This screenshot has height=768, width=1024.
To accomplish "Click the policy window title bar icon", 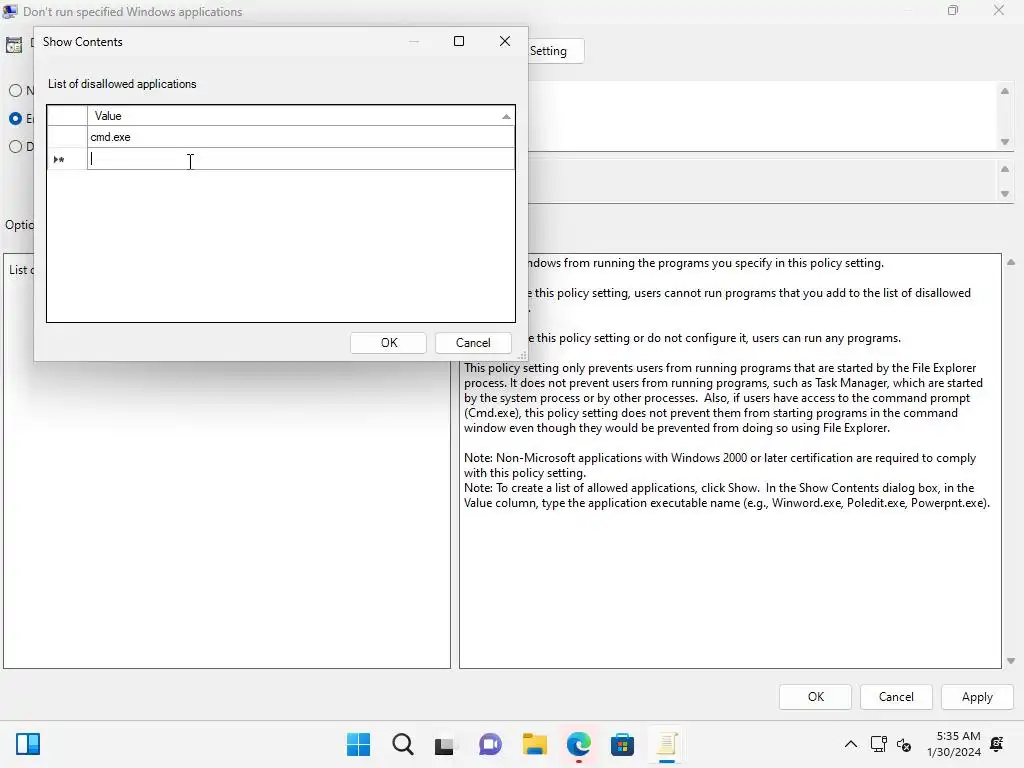I will point(10,10).
